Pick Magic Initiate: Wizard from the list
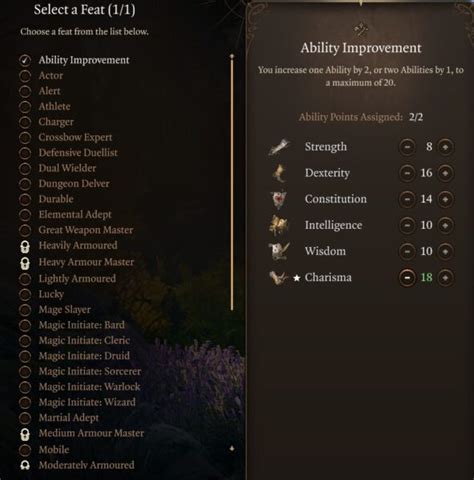 click(x=87, y=402)
